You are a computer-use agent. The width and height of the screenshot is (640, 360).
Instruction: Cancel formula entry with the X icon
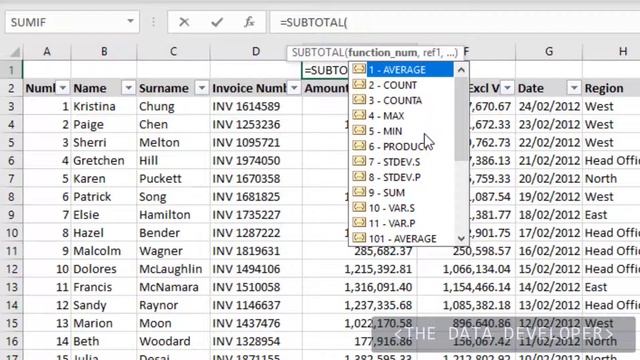[184, 22]
